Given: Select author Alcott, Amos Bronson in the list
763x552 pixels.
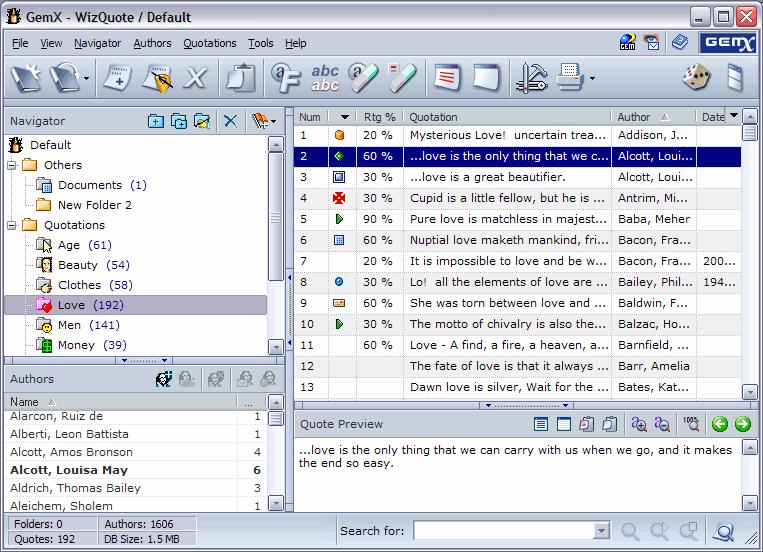Looking at the screenshot, I should (71, 452).
